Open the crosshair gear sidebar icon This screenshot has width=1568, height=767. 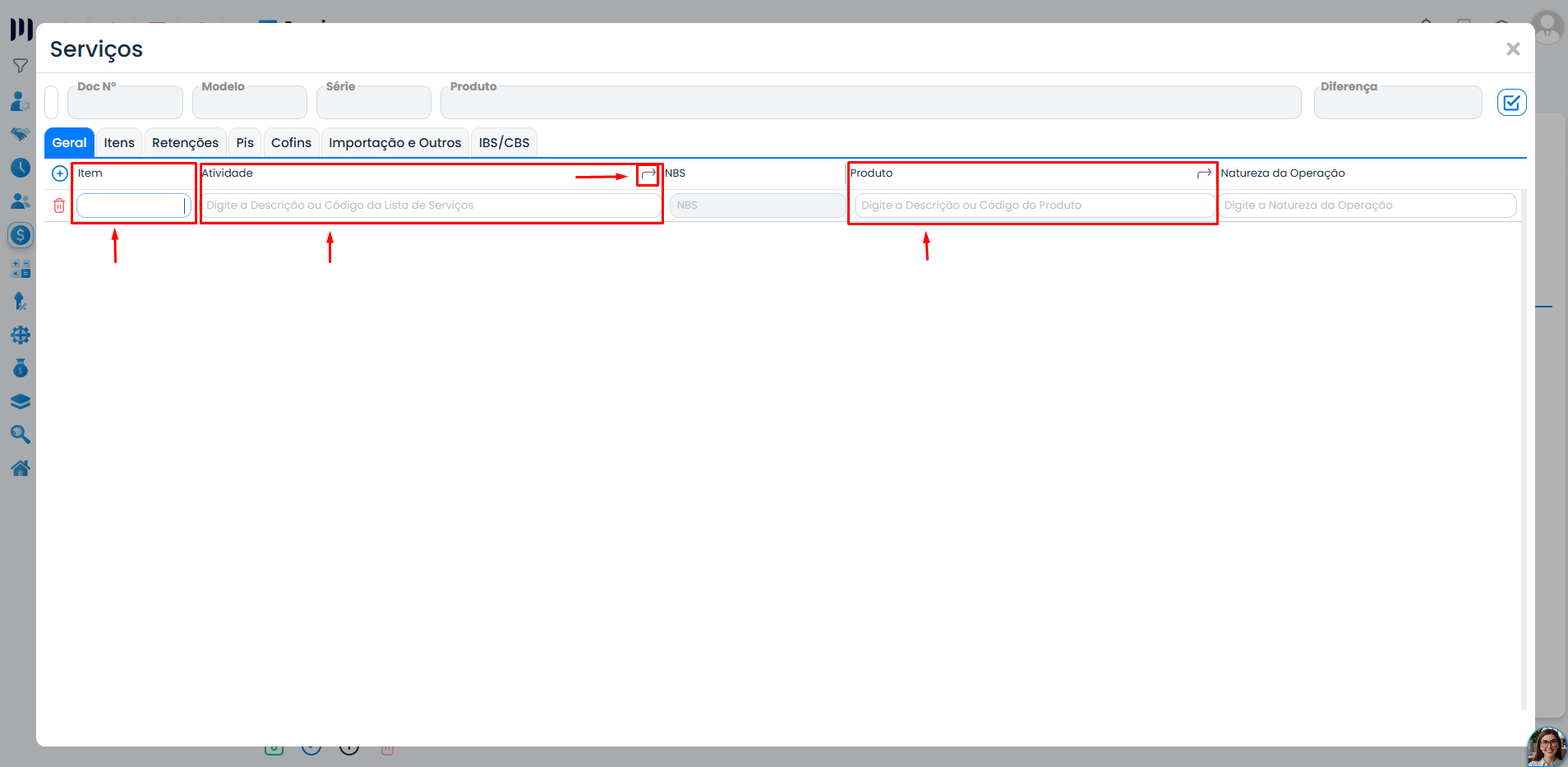coord(21,335)
